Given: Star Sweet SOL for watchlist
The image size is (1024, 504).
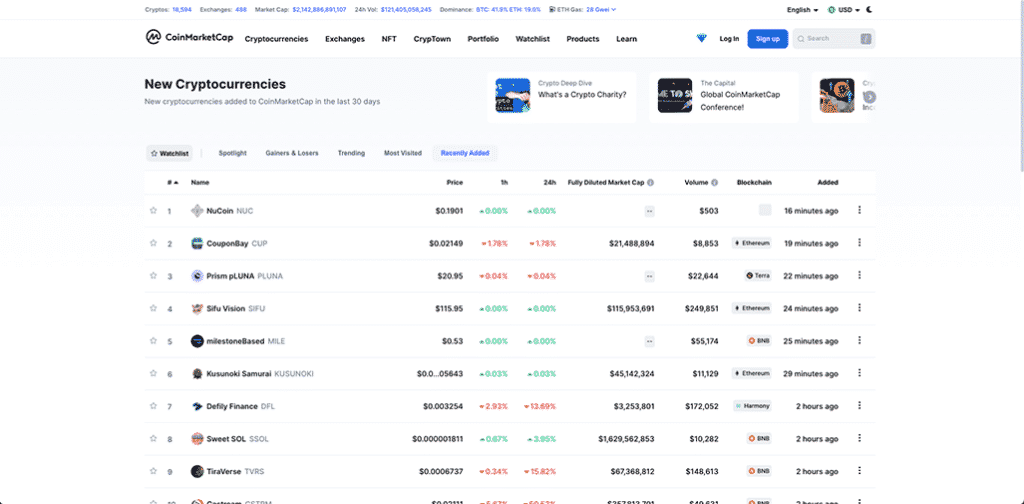Looking at the screenshot, I should (153, 439).
